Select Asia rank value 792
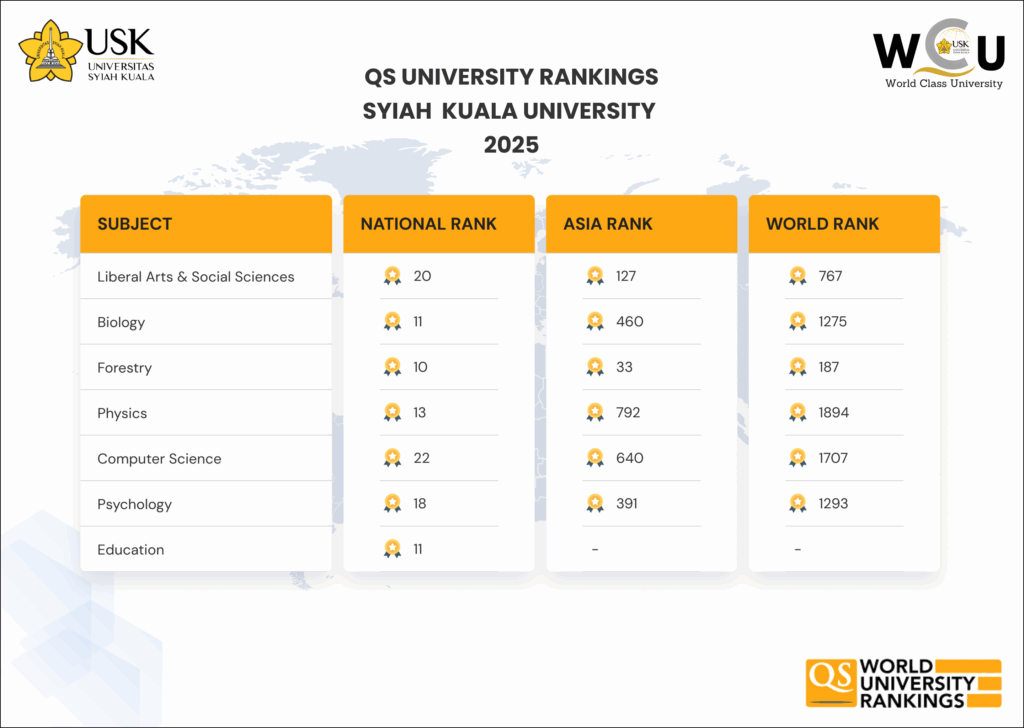Image resolution: width=1024 pixels, height=728 pixels. coord(628,413)
